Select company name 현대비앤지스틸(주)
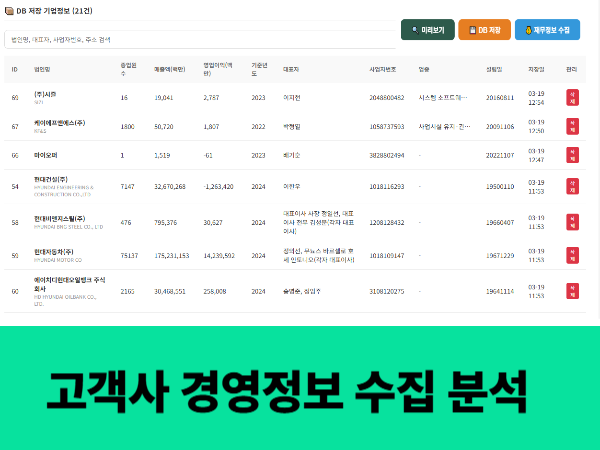Viewport: 600px width, 450px height. pos(60,218)
